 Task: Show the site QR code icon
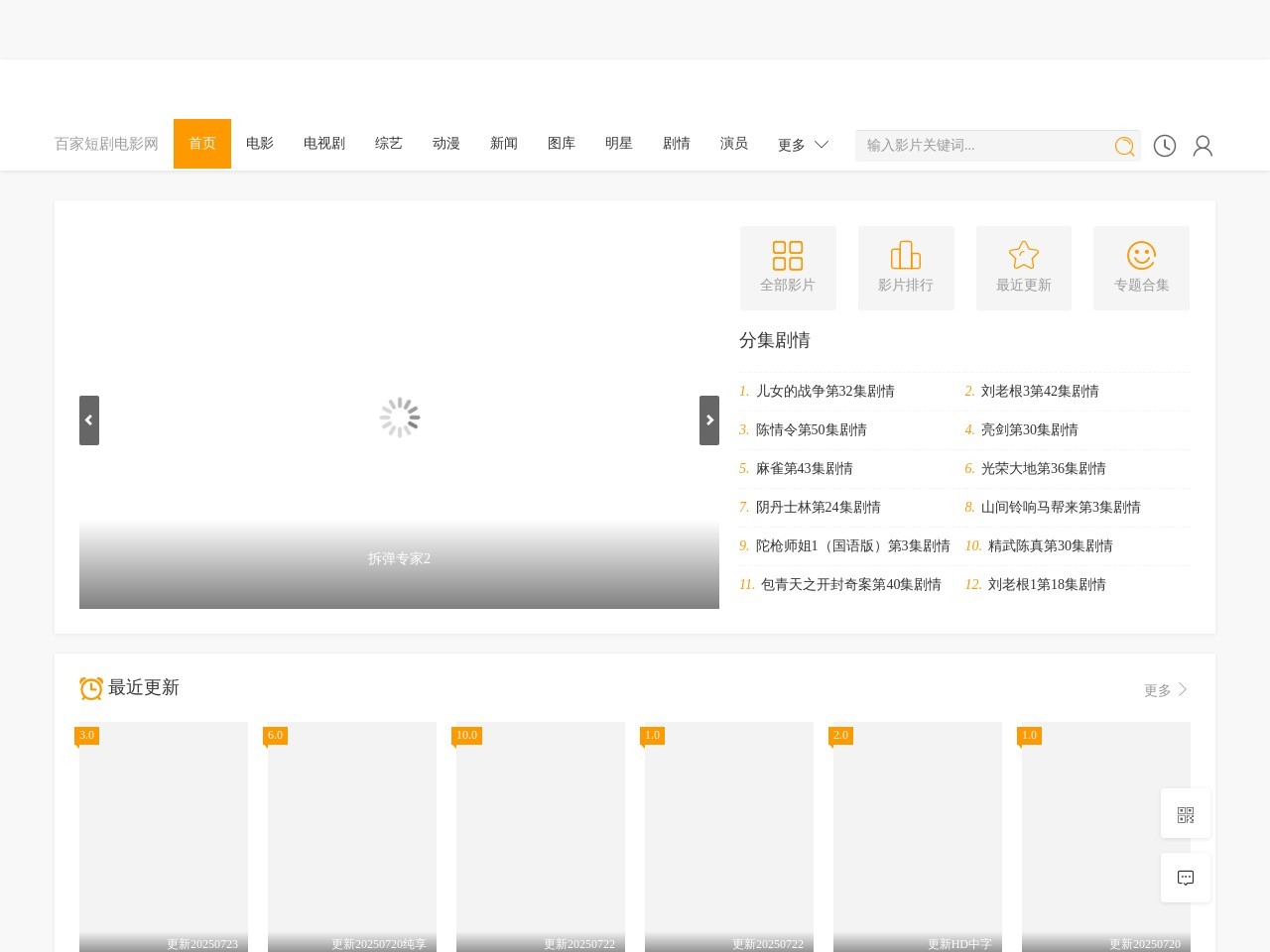point(1185,813)
